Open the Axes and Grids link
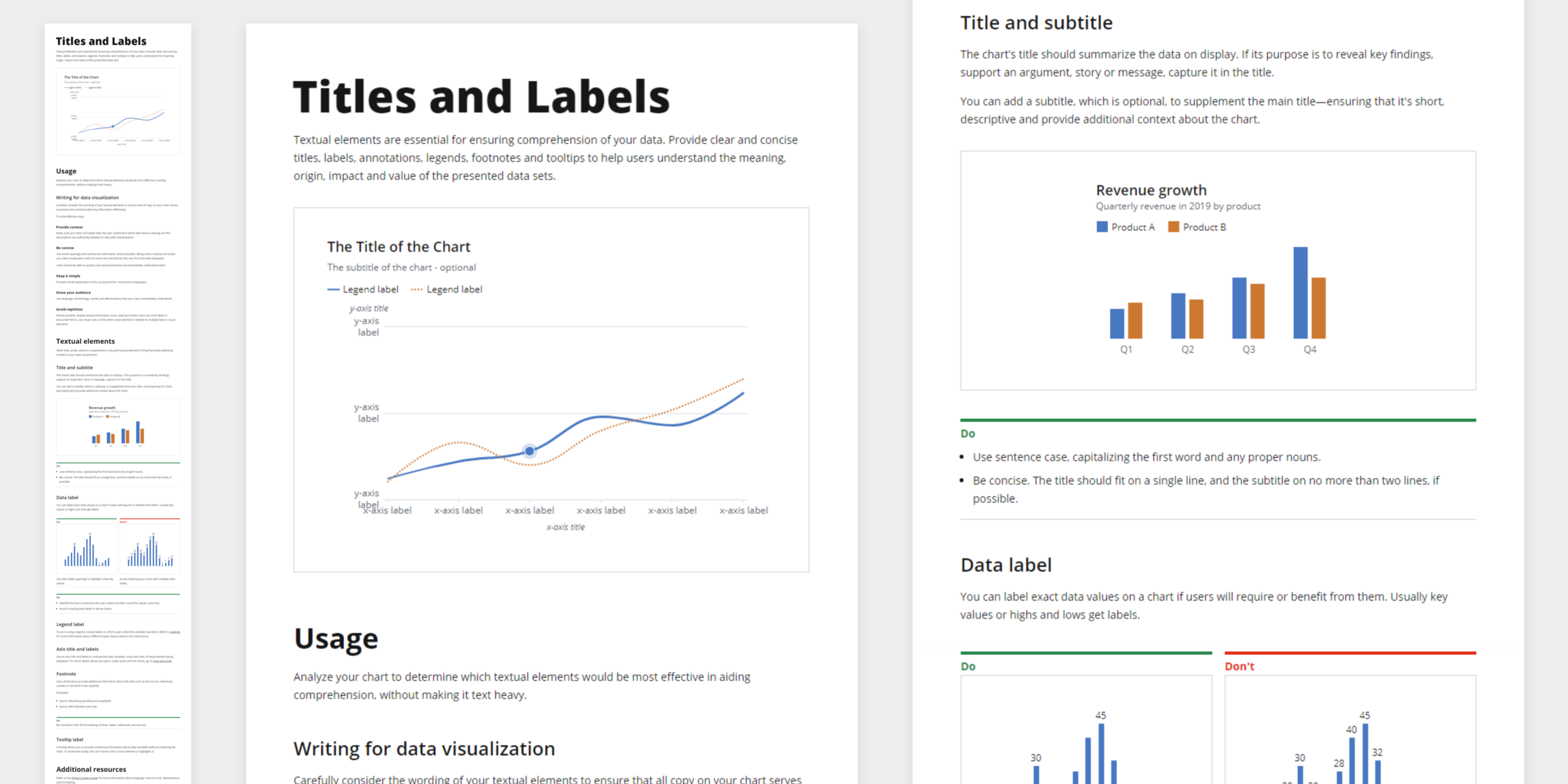This screenshot has height=784, width=1568. [x=162, y=661]
